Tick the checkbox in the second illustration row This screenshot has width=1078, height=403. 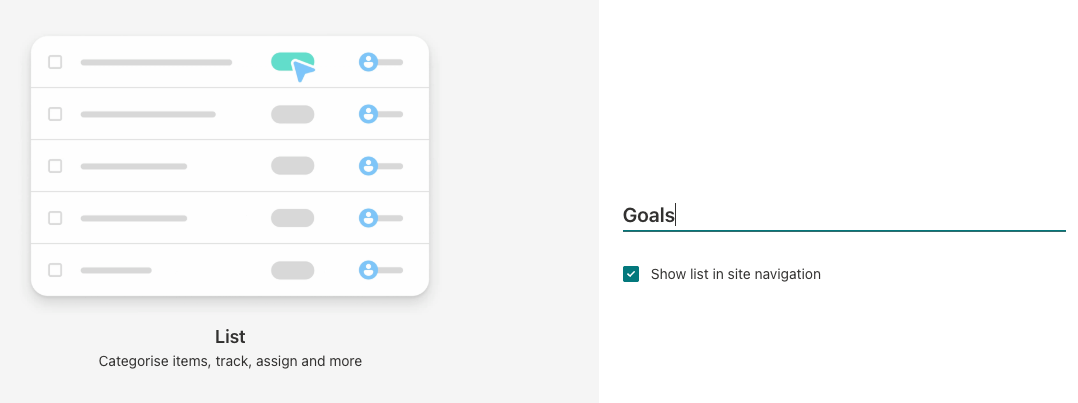[55, 114]
